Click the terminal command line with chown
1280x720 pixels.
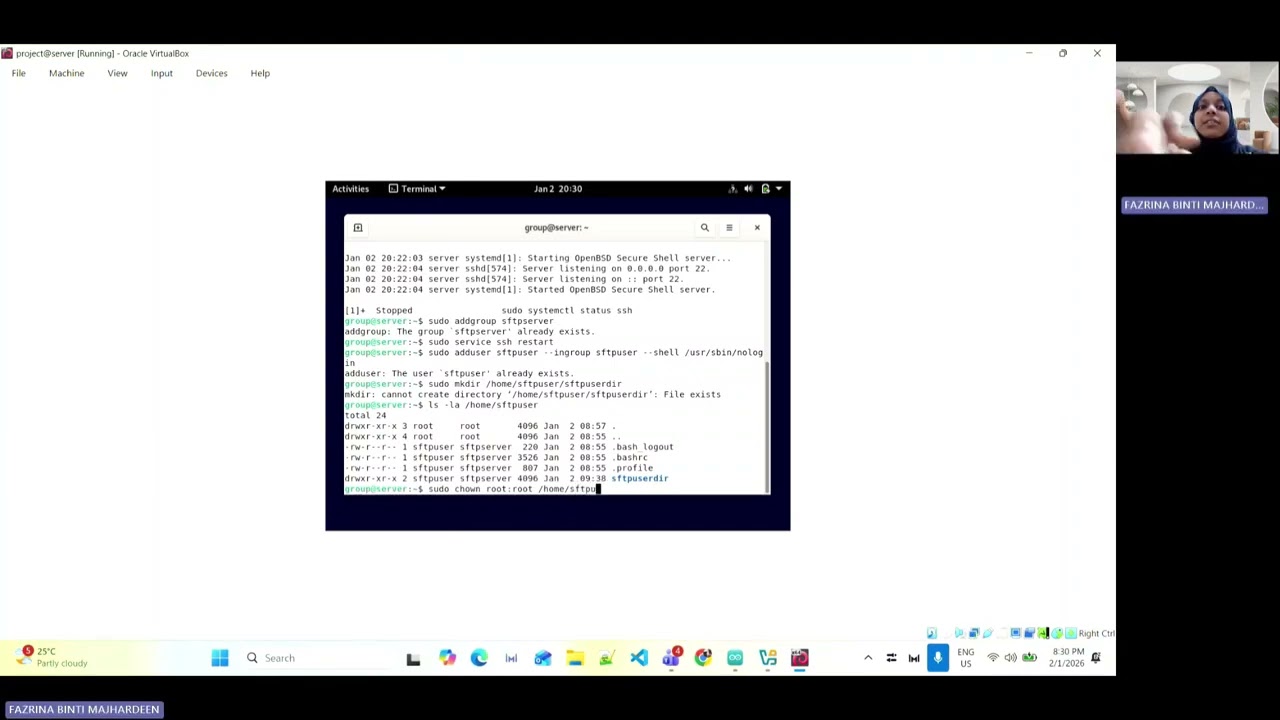(472, 489)
